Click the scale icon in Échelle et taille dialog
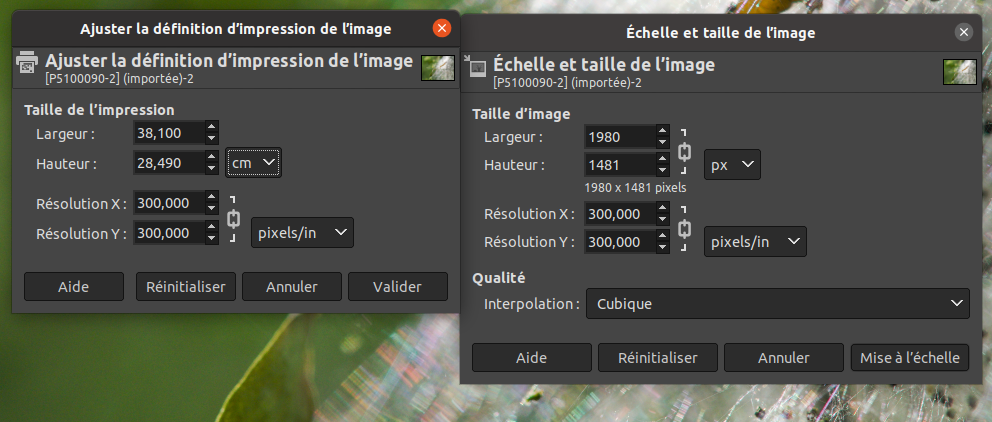Viewport: 992px width, 422px height. [x=475, y=66]
